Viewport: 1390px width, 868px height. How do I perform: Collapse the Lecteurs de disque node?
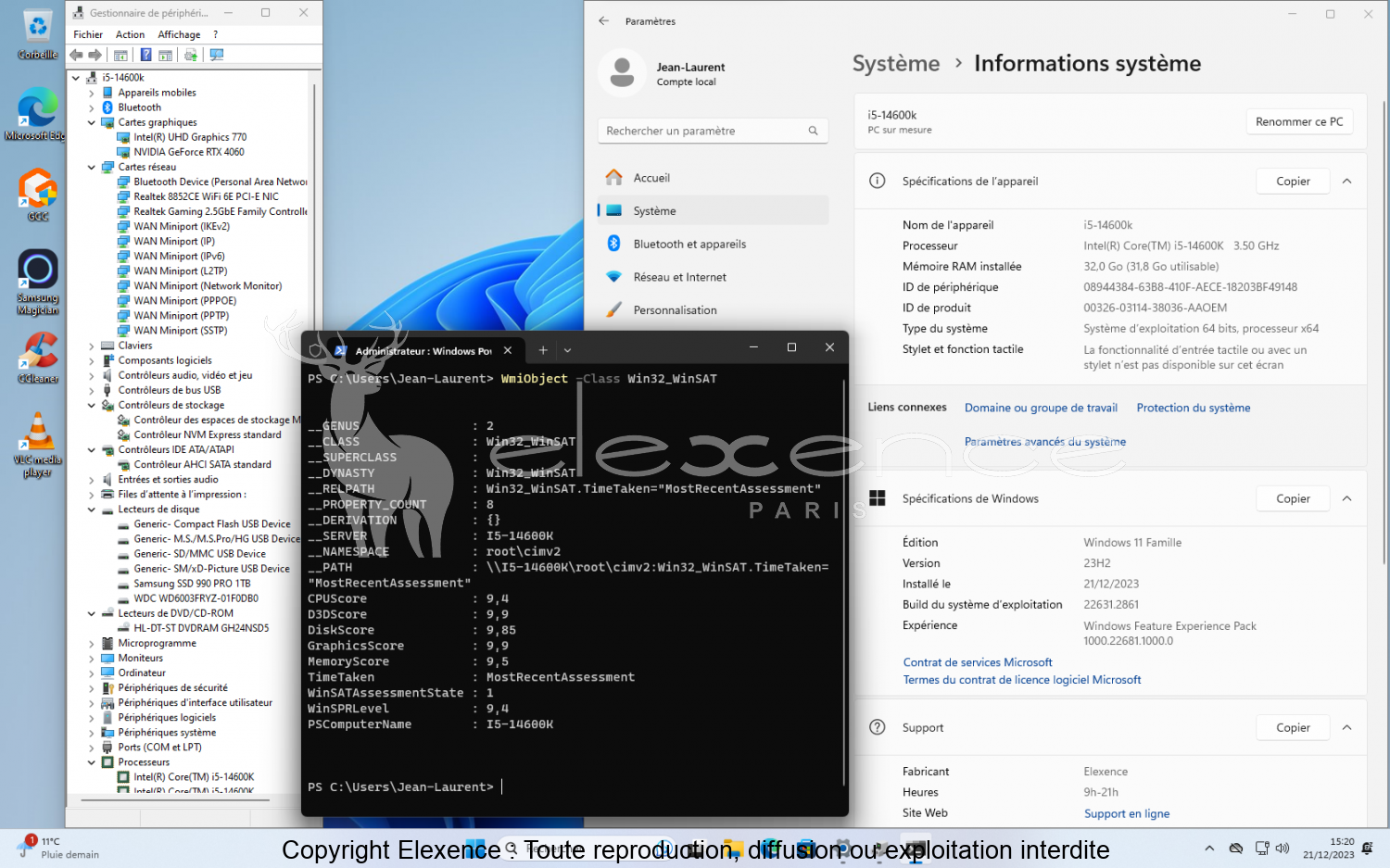tap(92, 509)
